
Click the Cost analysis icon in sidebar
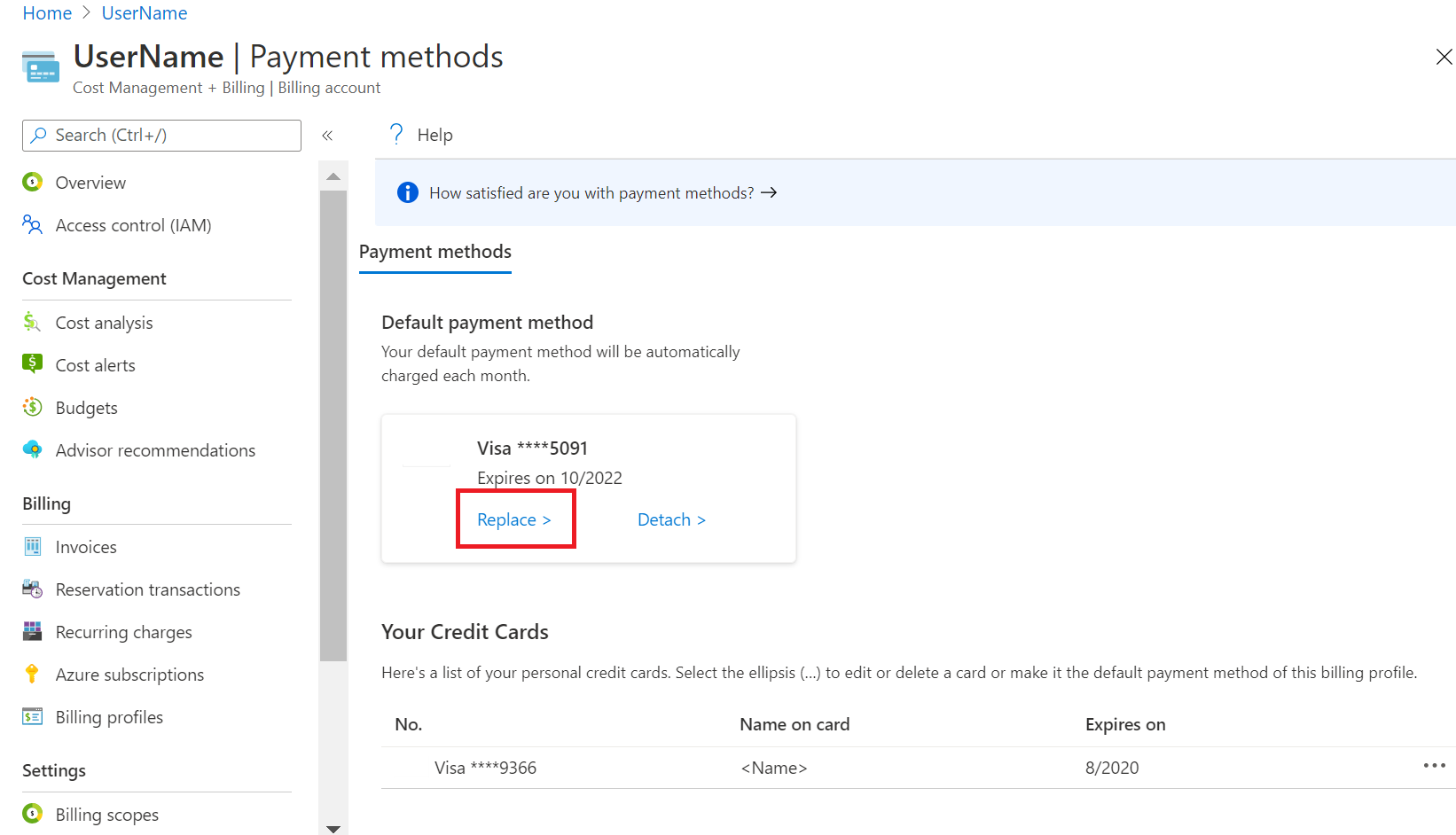tap(32, 323)
